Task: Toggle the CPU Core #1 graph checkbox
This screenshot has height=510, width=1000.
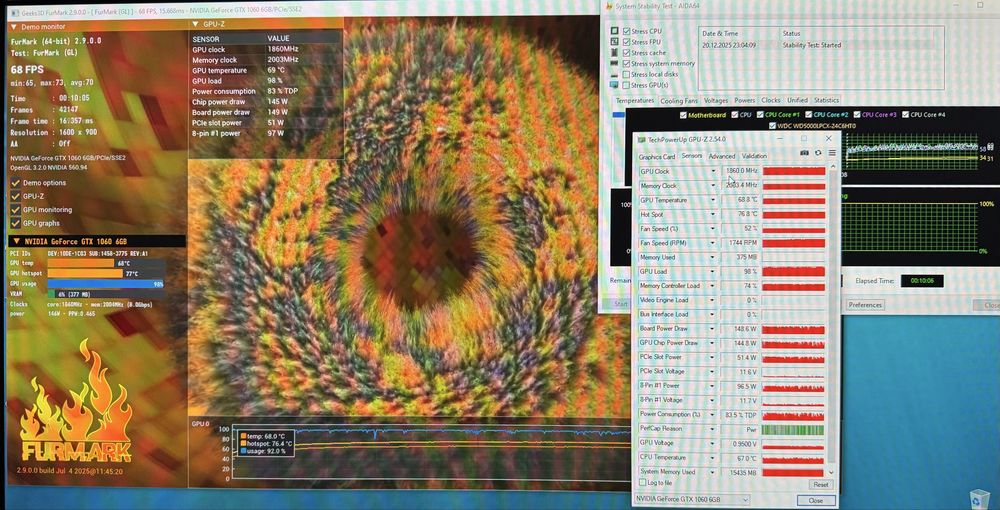Action: coord(760,115)
